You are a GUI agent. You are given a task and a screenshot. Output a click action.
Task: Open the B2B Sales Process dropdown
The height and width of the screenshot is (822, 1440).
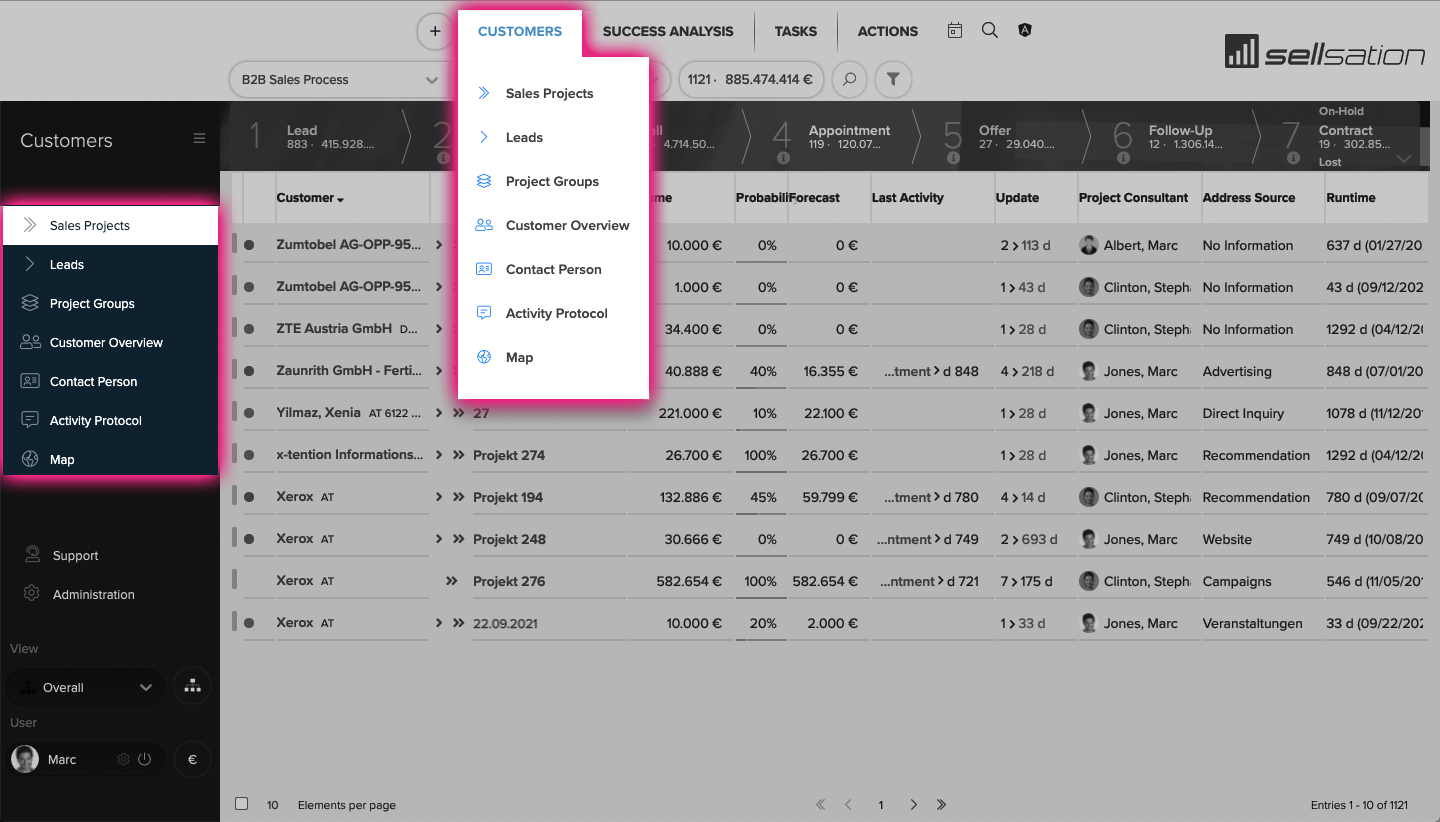[338, 79]
